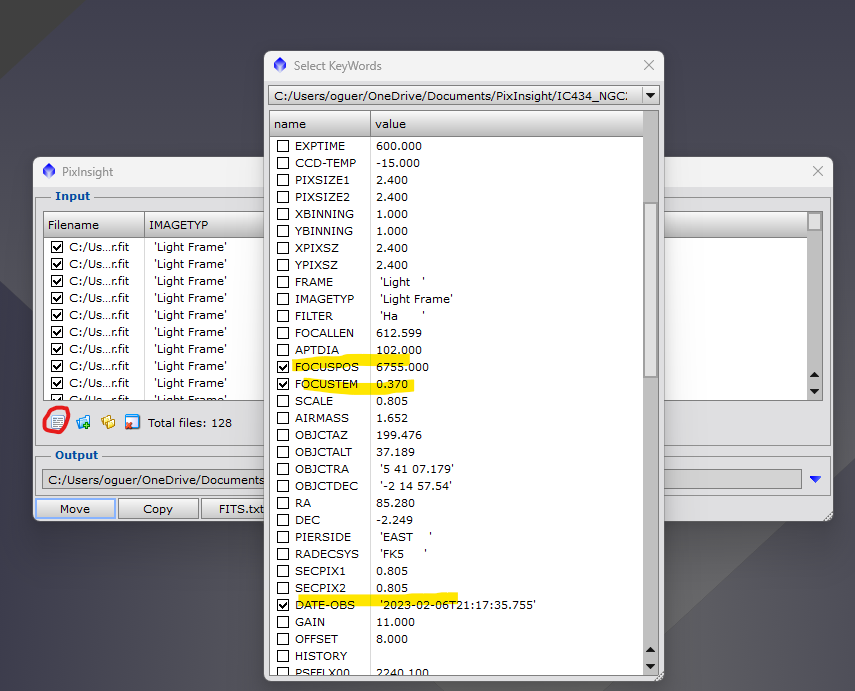The image size is (855, 691).
Task: Click the SECPIX1 keyword name
Action: coord(320,571)
